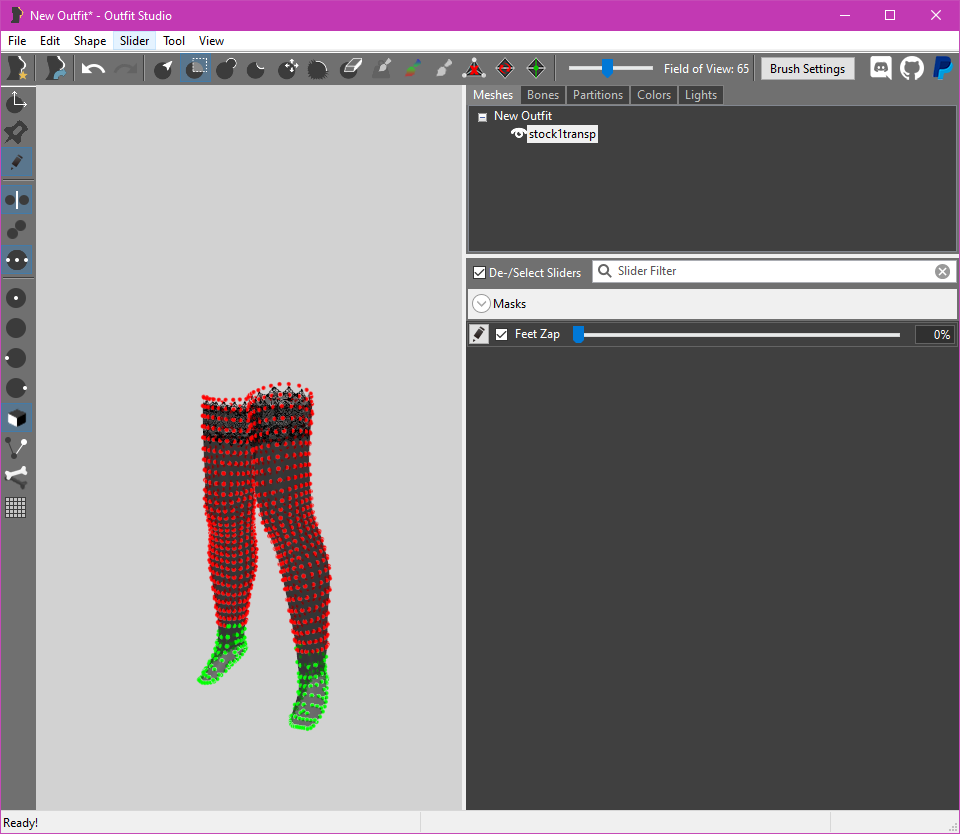Toggle Vertex Edit mode pencil icon
Screen dimensions: 960x834
[17, 162]
